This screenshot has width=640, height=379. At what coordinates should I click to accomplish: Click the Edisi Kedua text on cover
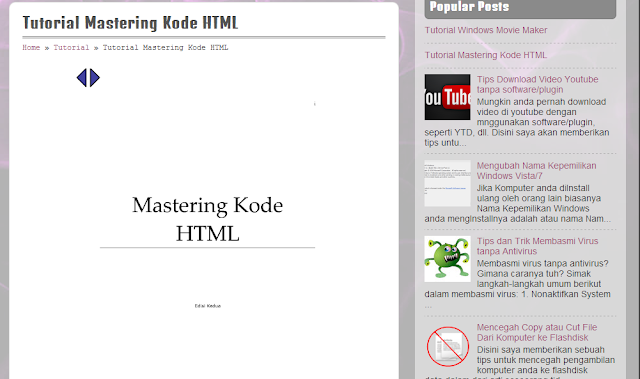(208, 306)
